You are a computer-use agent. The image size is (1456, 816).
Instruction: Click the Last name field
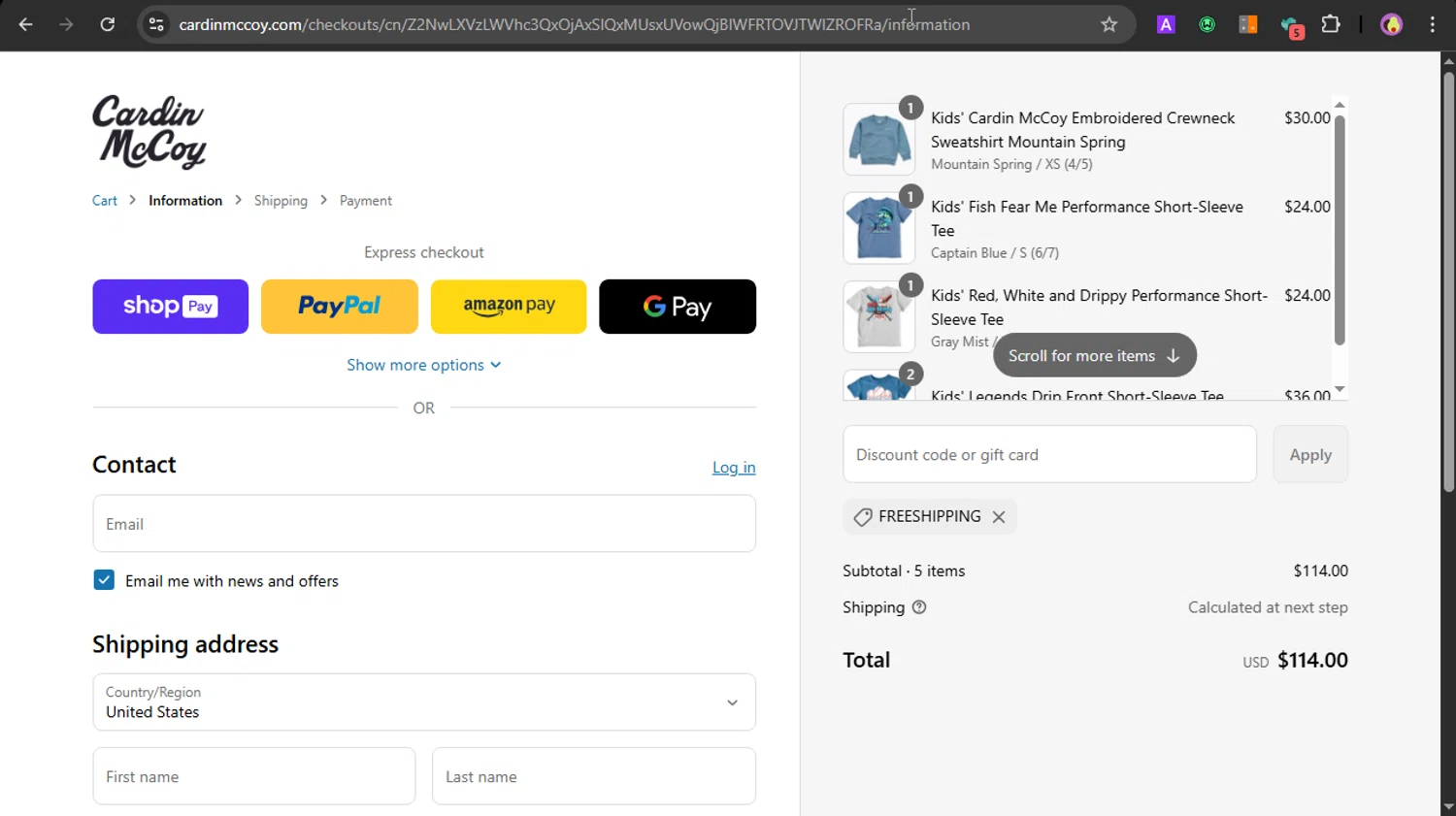[594, 776]
